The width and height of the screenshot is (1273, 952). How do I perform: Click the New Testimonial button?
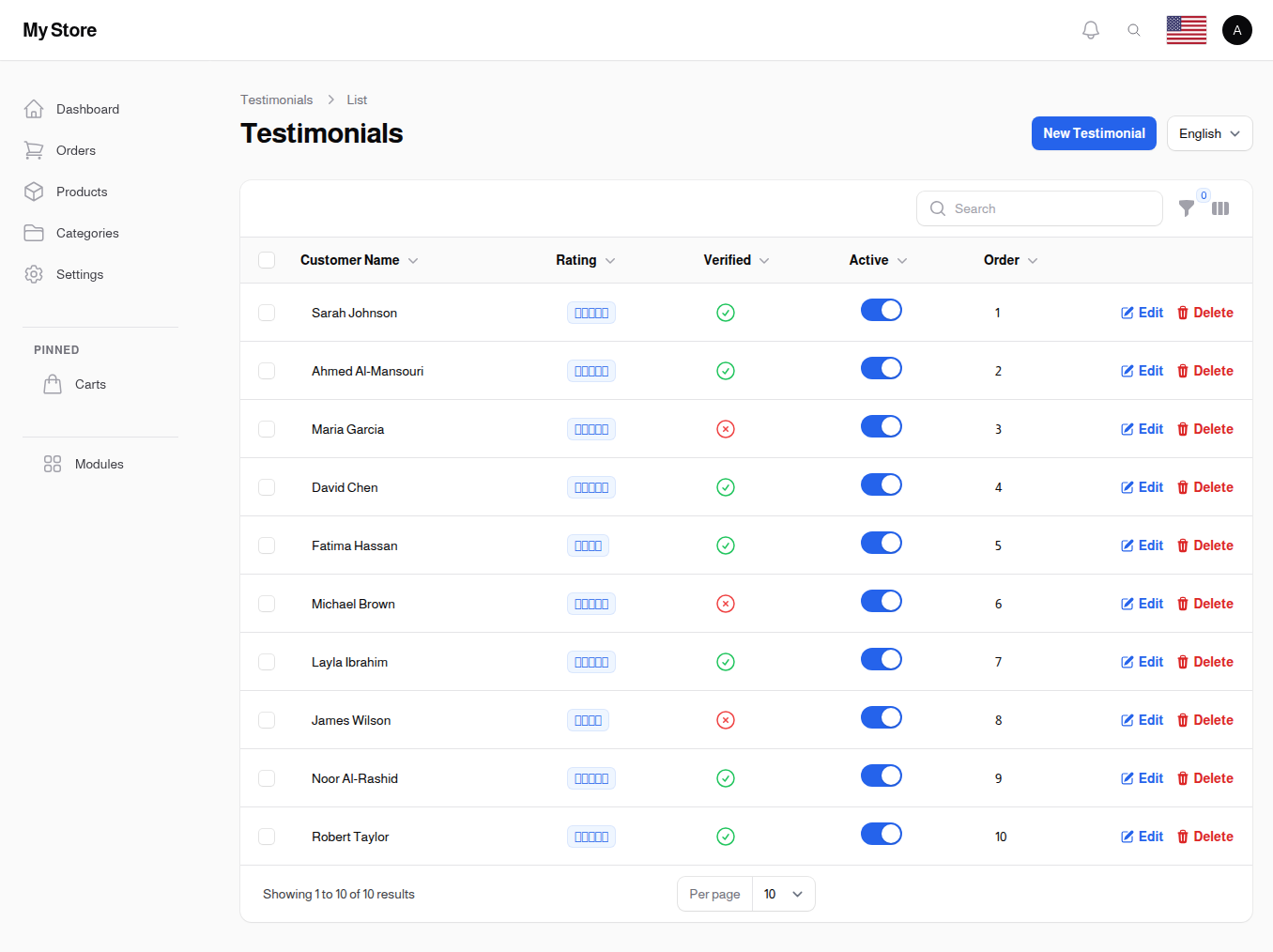click(1094, 133)
